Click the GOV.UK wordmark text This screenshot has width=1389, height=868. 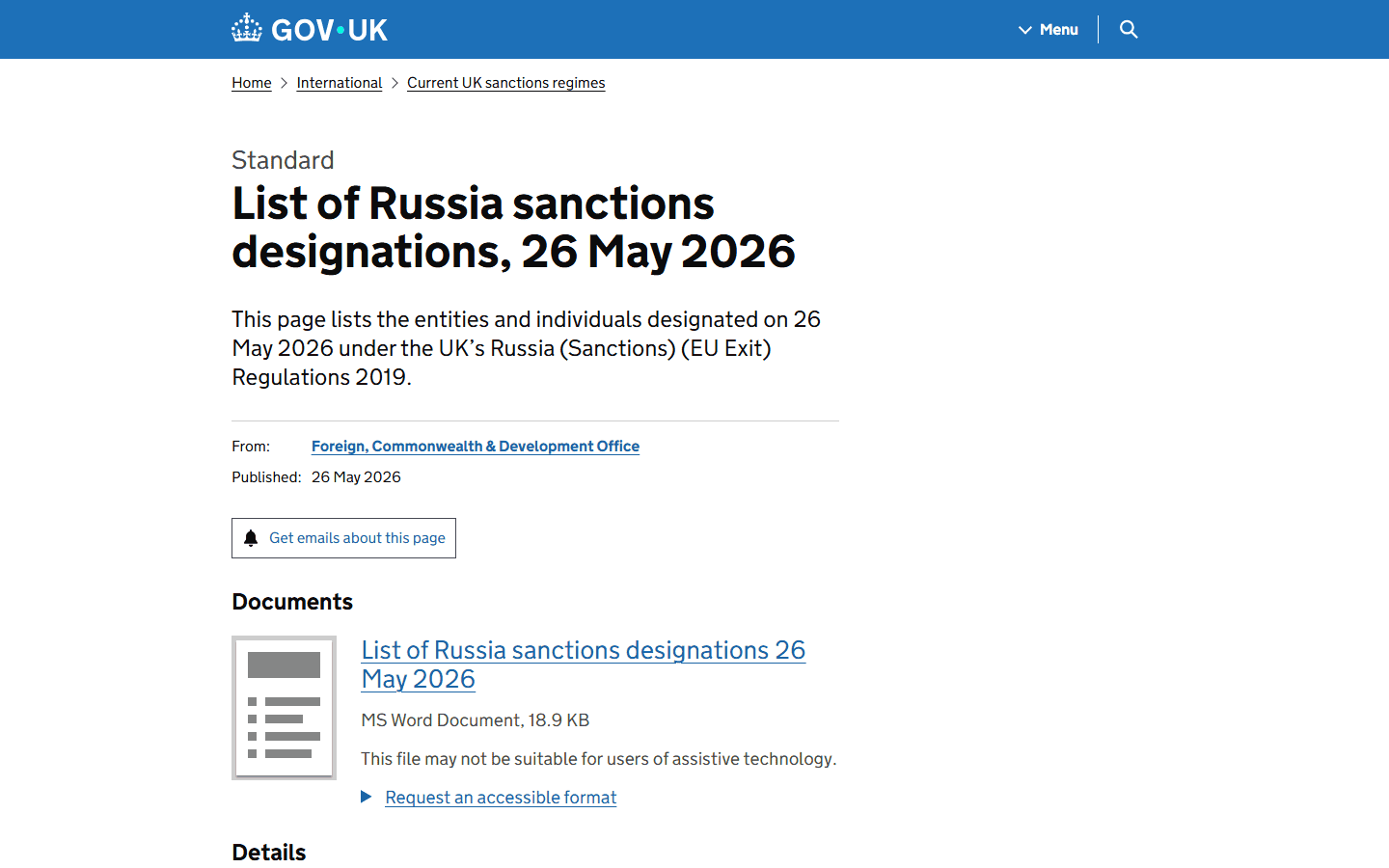tap(329, 30)
